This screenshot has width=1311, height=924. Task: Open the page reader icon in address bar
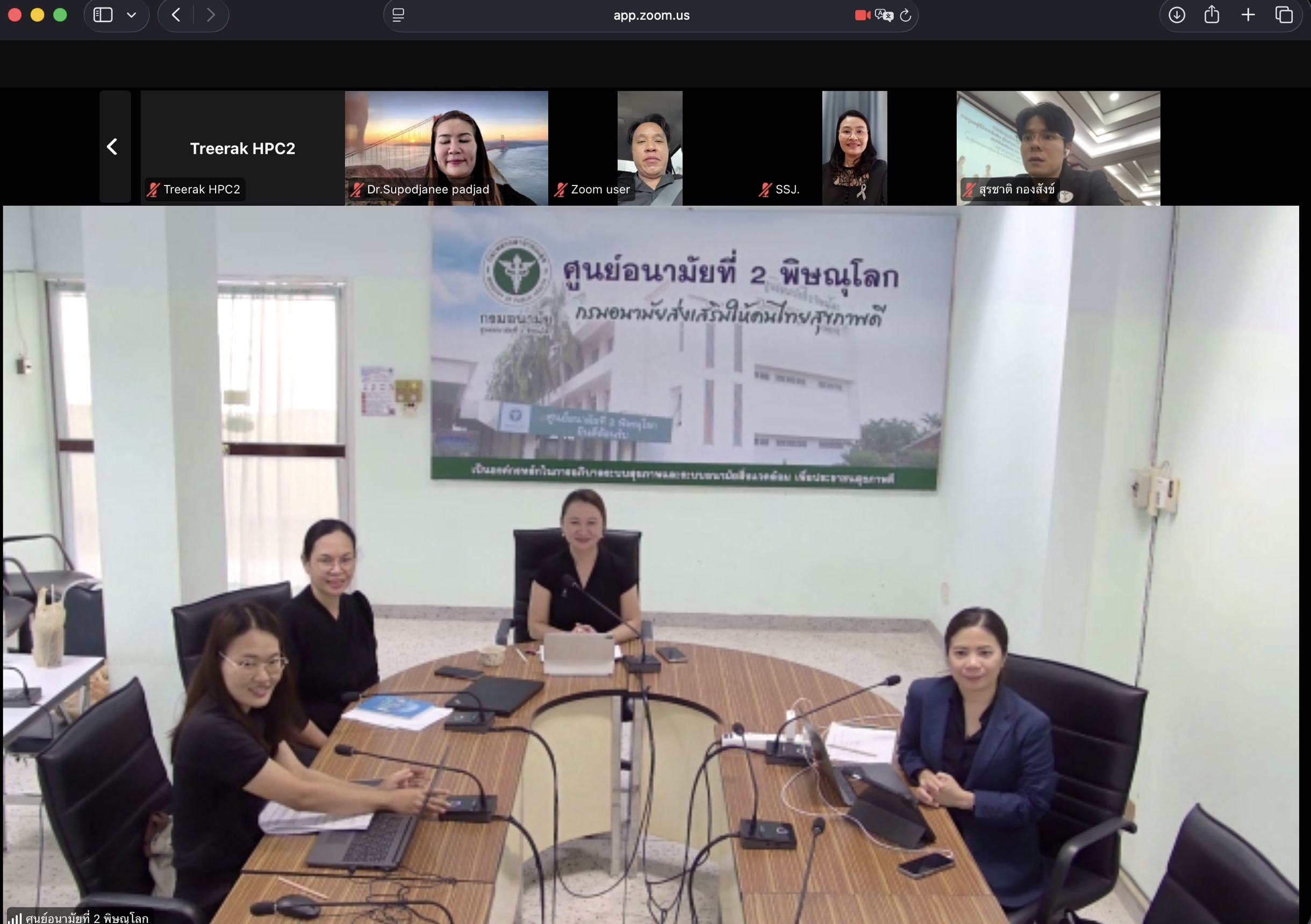(x=398, y=15)
